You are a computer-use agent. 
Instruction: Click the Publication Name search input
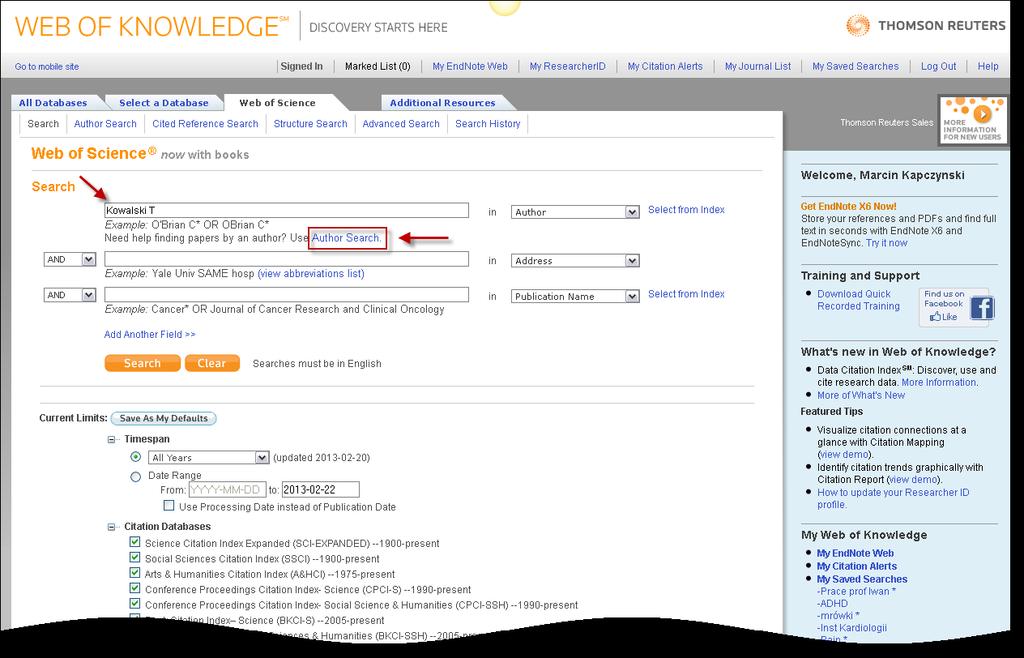[287, 294]
